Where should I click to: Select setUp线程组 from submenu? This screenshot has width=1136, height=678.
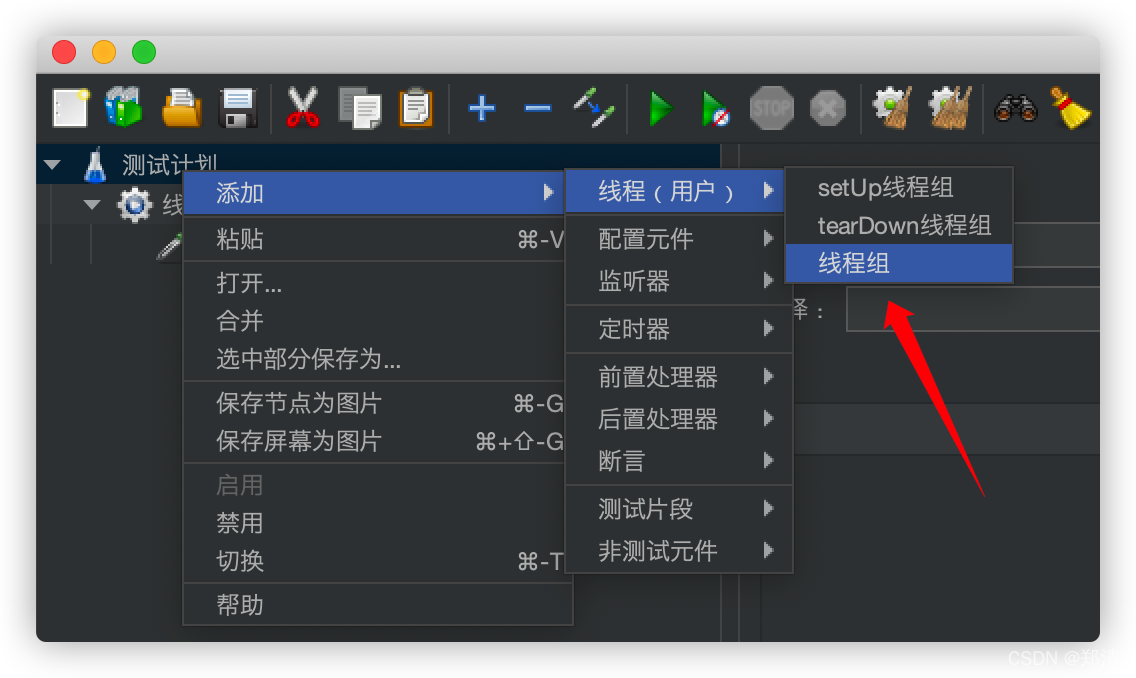pos(899,188)
